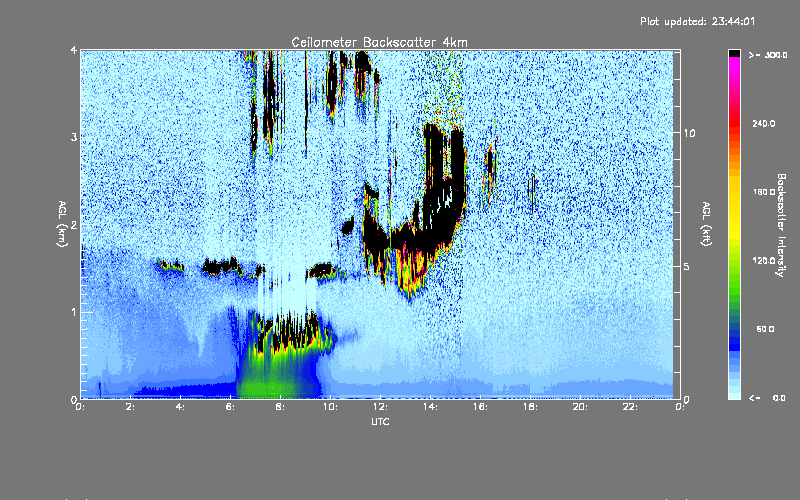Screen dimensions: 800x500
Task: Click the UTC x-axis label
Action: (x=380, y=421)
